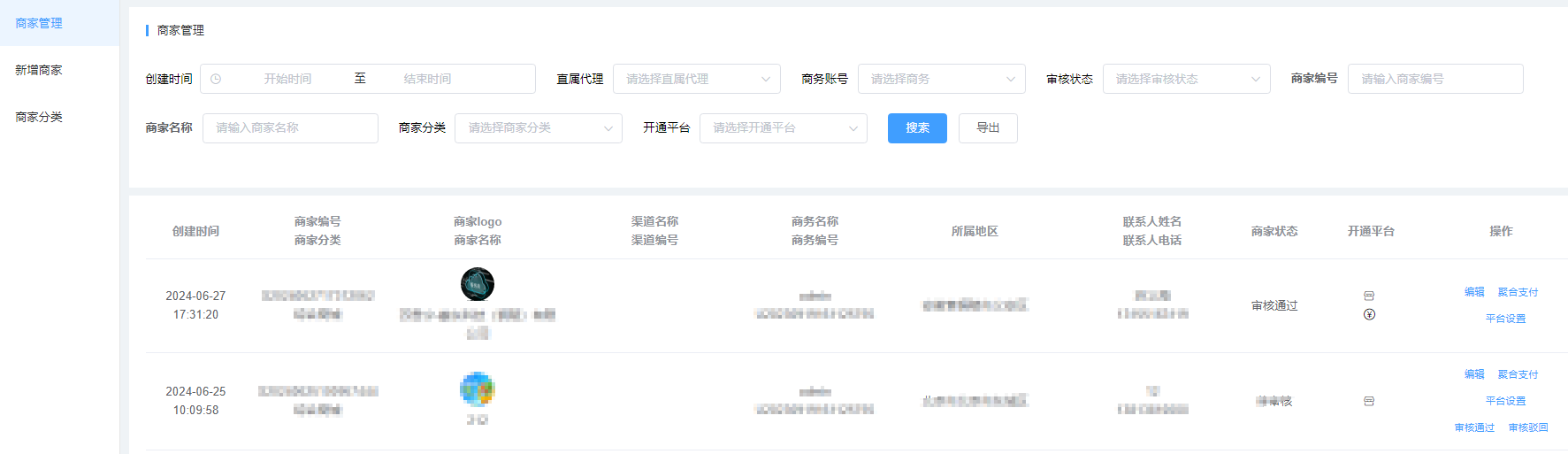
Task: Click 编辑 for the first merchant row
Action: tap(1474, 292)
